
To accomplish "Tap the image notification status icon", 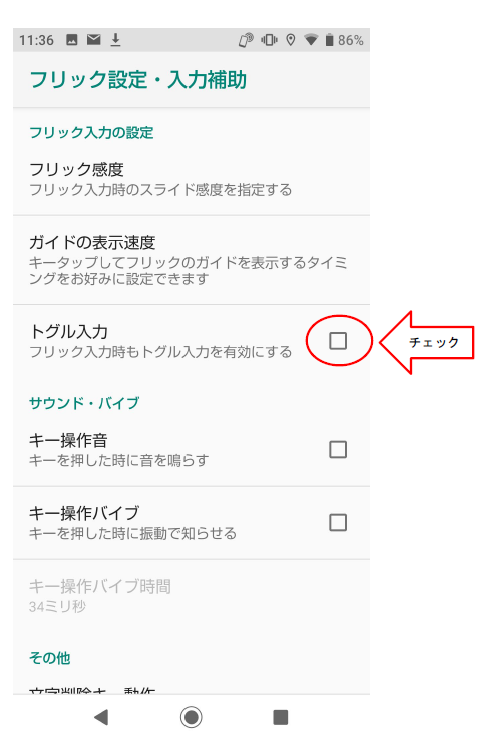I will [x=72, y=40].
